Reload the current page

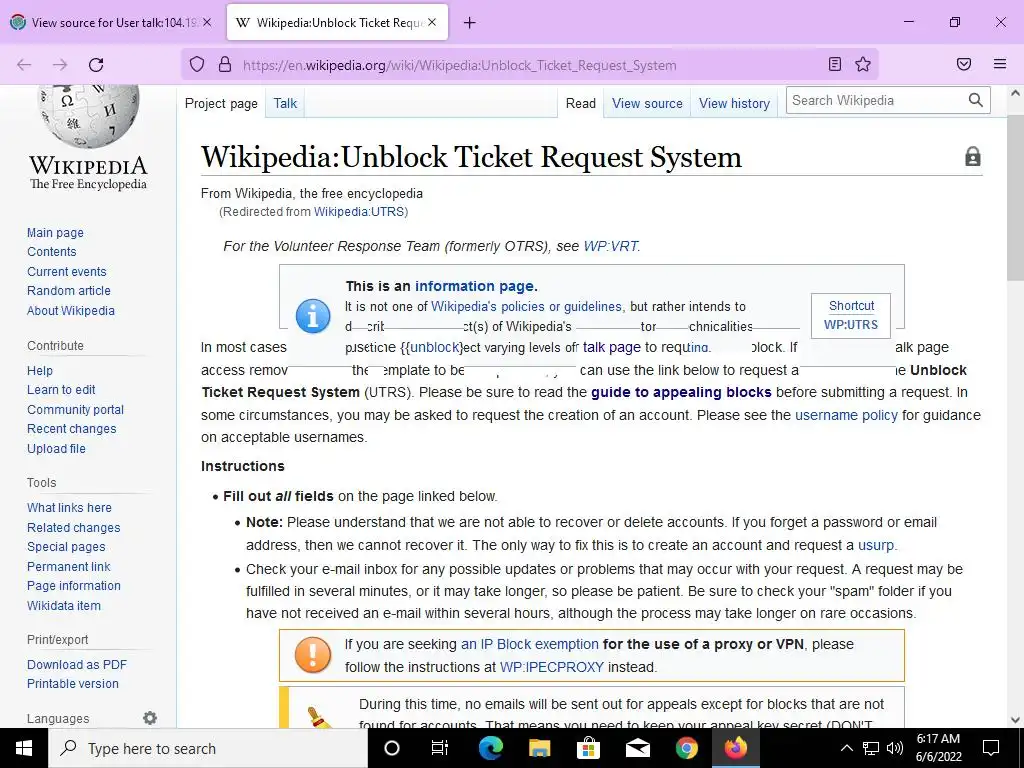(x=96, y=65)
